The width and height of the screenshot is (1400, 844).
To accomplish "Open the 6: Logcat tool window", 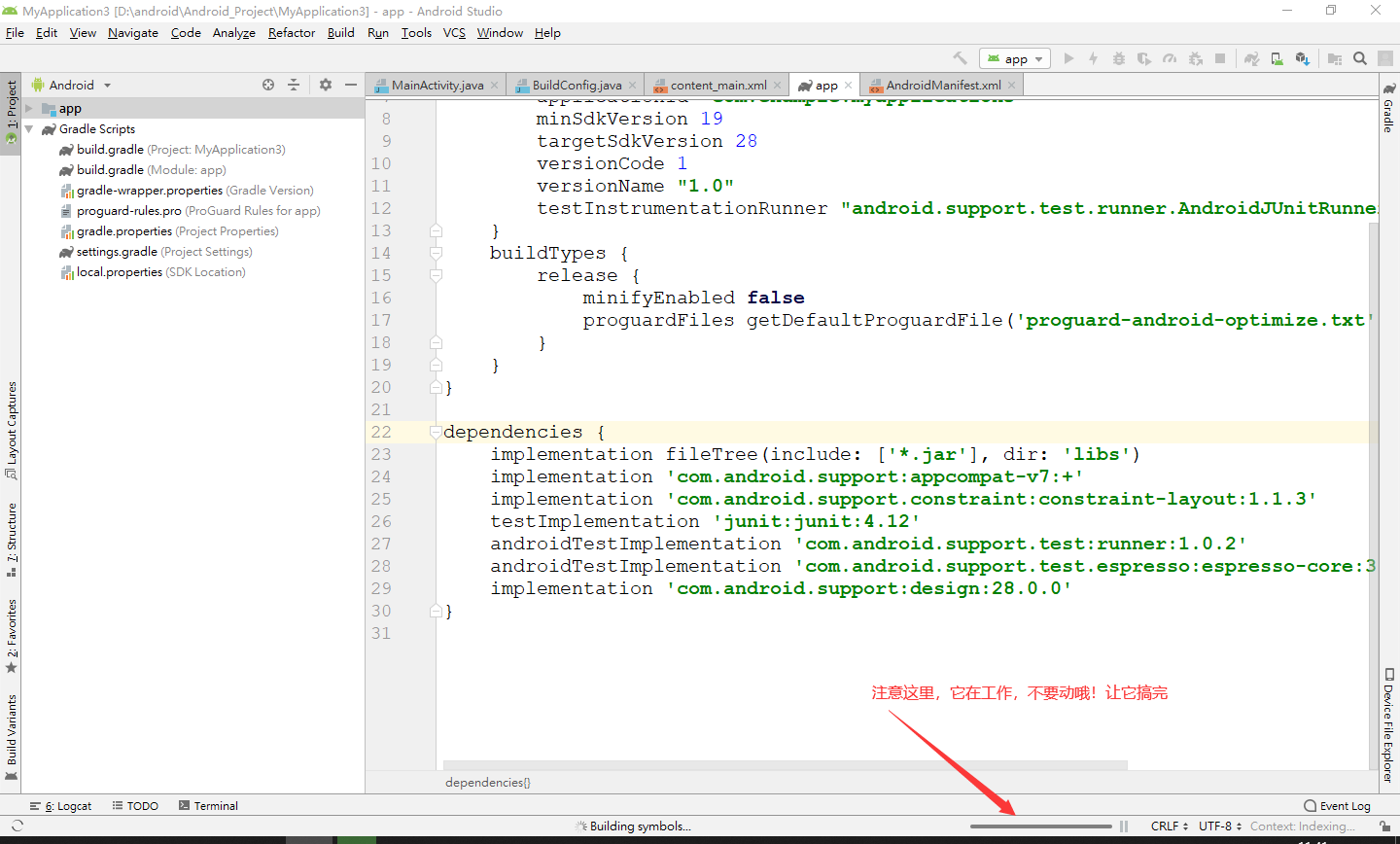I will tap(60, 806).
